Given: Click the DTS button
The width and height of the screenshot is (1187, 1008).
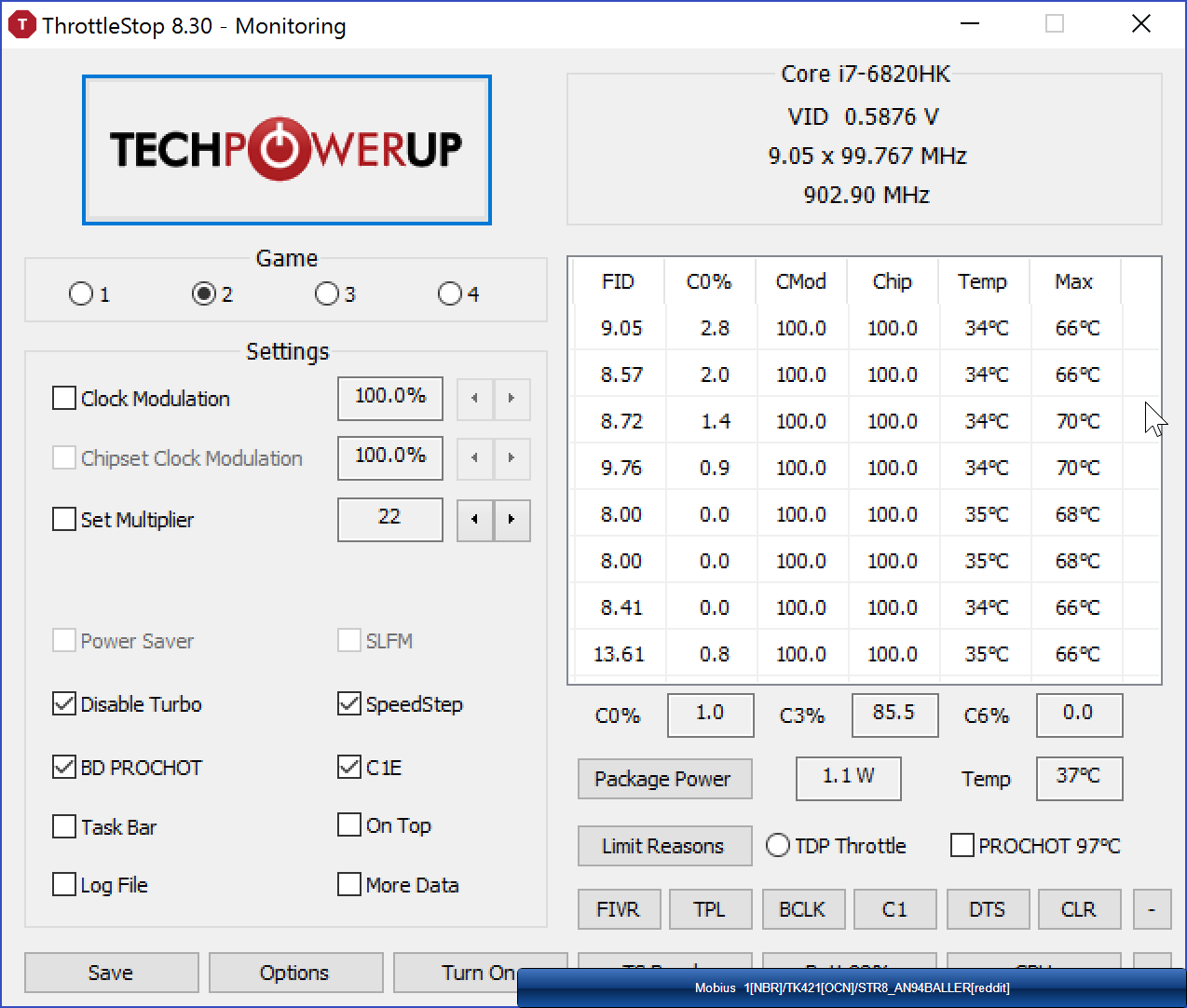Looking at the screenshot, I should click(988, 909).
